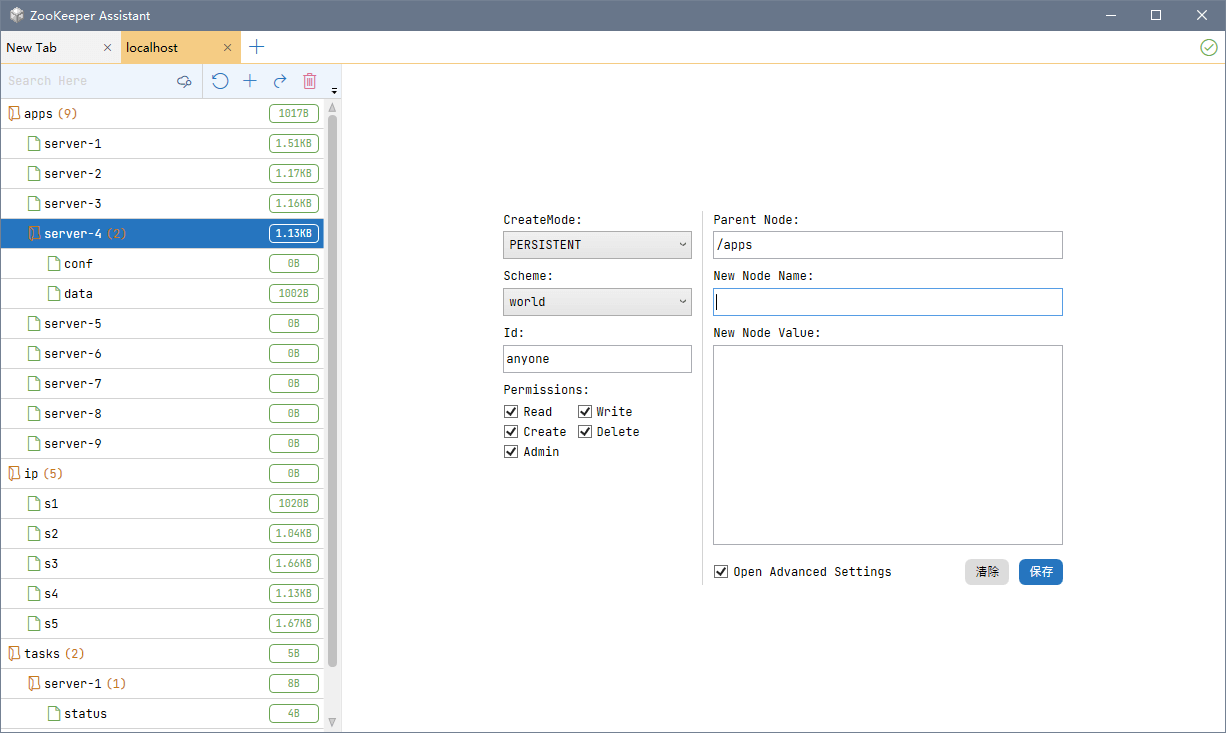The image size is (1226, 733).
Task: Click the cloud search icon
Action: [184, 81]
